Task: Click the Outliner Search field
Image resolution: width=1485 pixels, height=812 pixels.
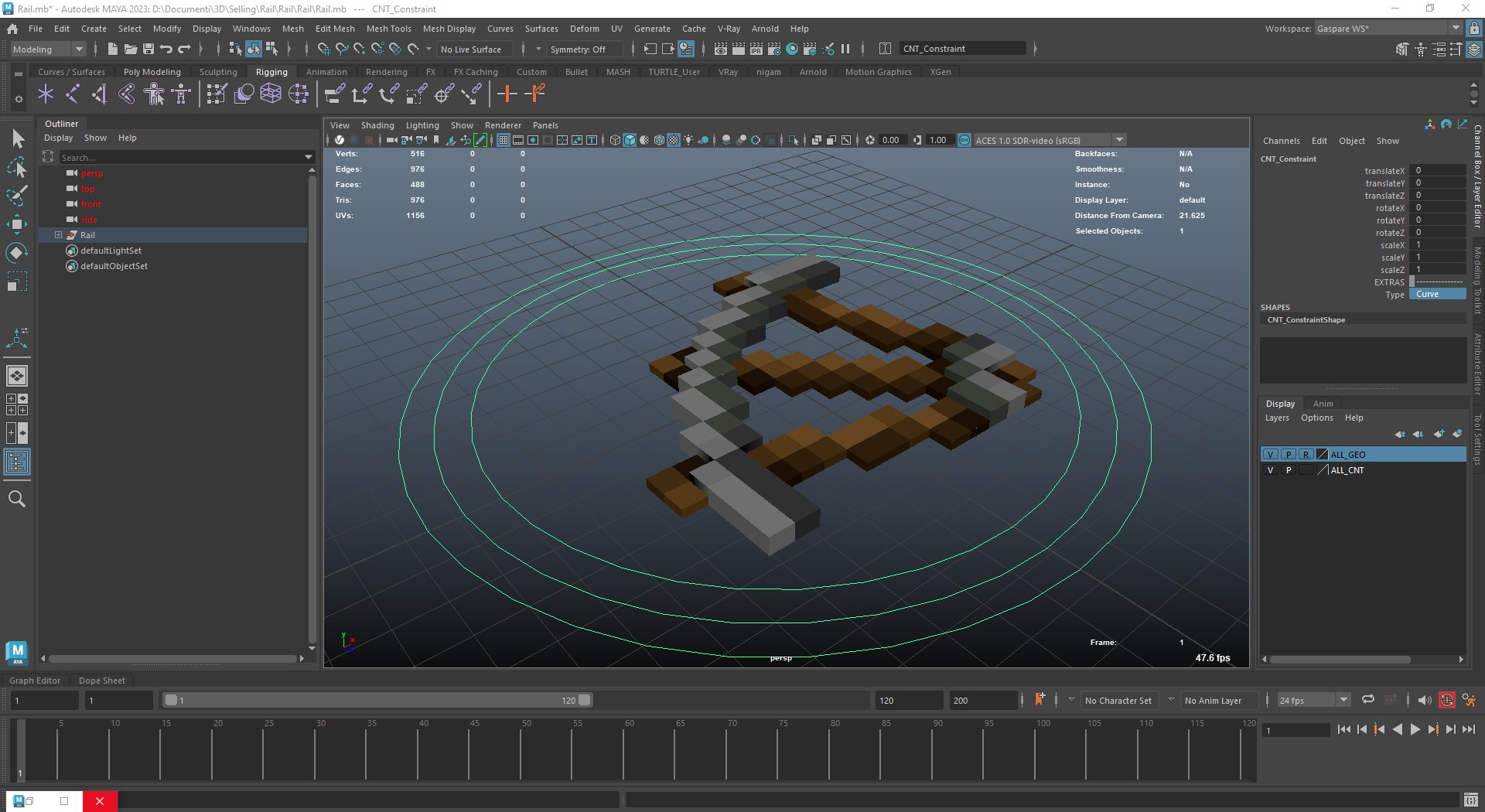Action: (x=182, y=157)
